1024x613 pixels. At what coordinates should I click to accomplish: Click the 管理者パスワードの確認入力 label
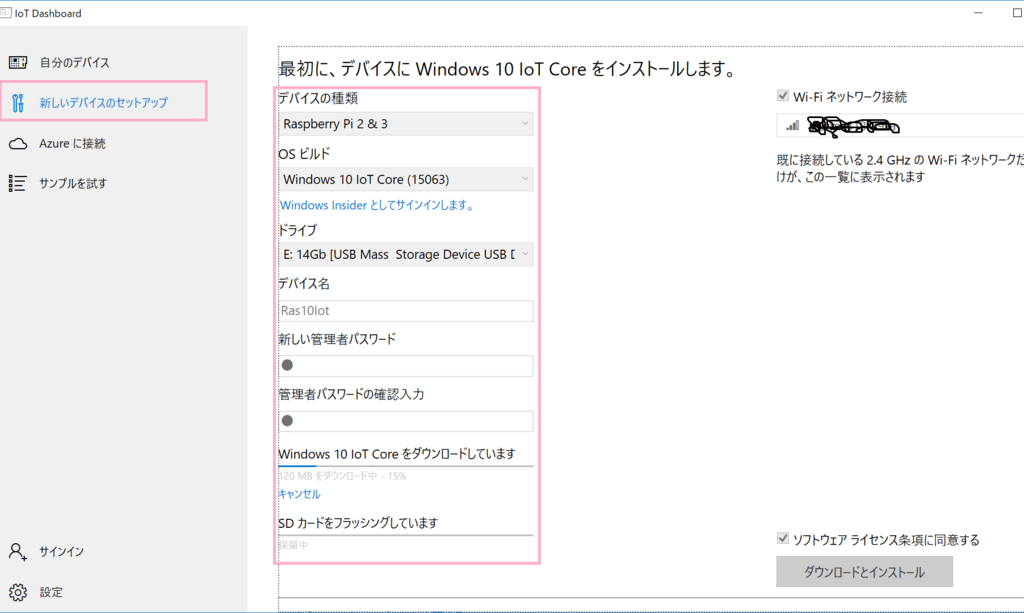351,394
